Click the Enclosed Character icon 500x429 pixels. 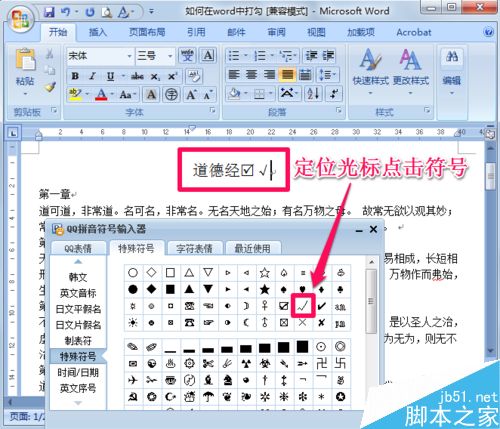point(171,95)
